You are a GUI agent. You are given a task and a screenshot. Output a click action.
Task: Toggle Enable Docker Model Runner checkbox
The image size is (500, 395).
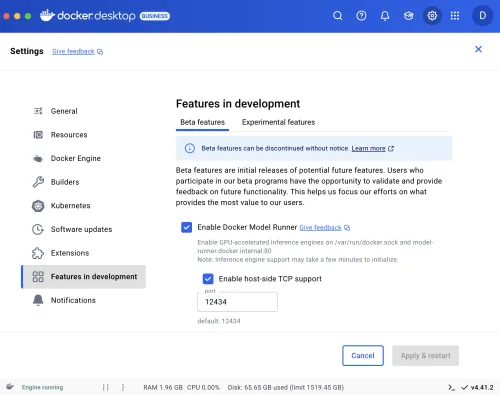tap(187, 227)
